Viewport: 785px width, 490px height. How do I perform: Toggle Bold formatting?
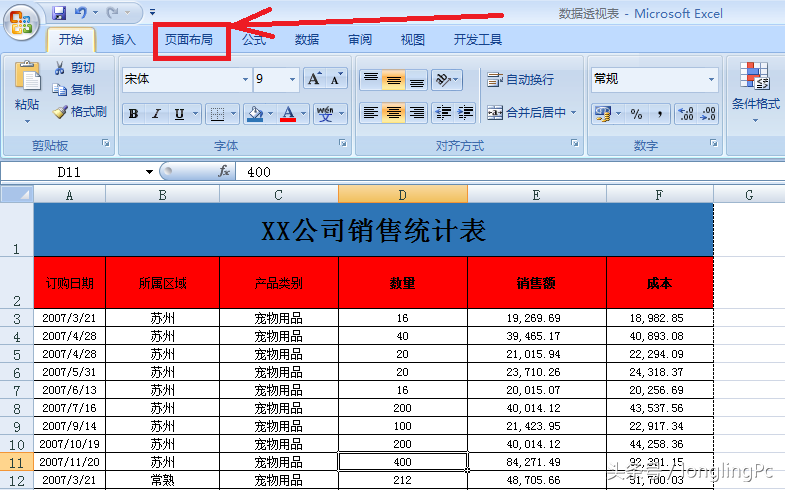133,114
